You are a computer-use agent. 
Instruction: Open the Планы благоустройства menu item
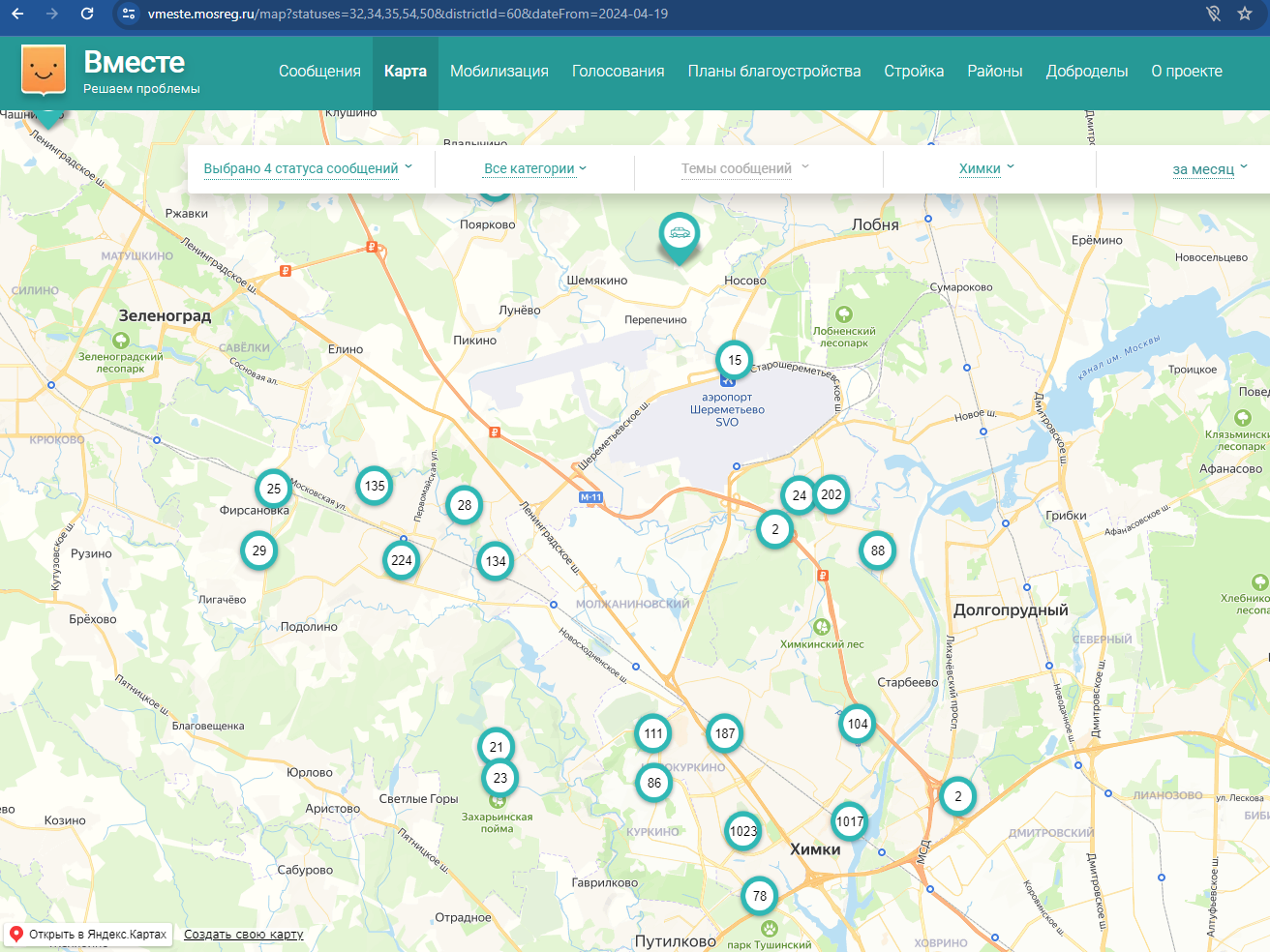coord(773,72)
